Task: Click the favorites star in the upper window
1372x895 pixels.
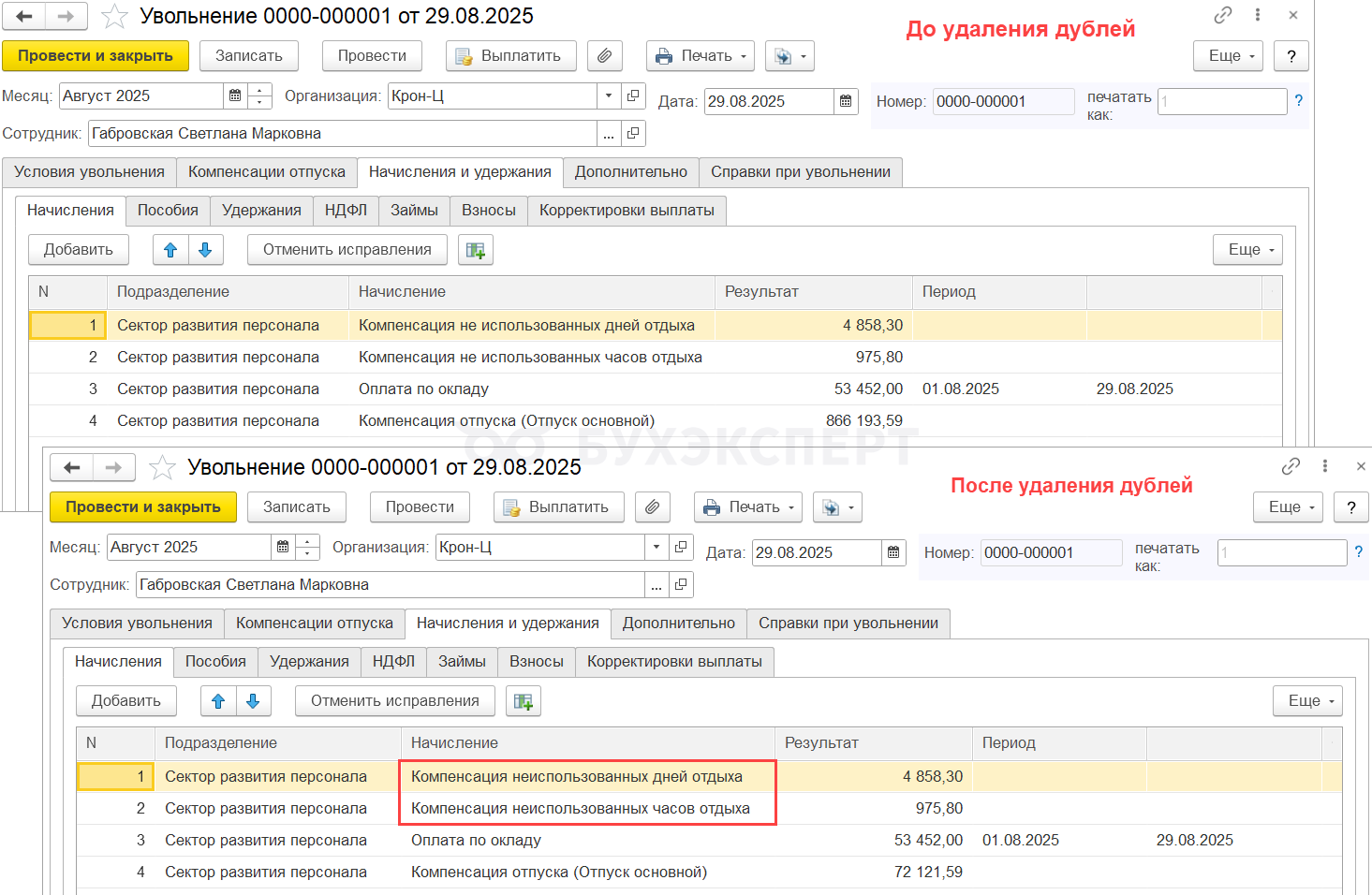Action: 114,16
